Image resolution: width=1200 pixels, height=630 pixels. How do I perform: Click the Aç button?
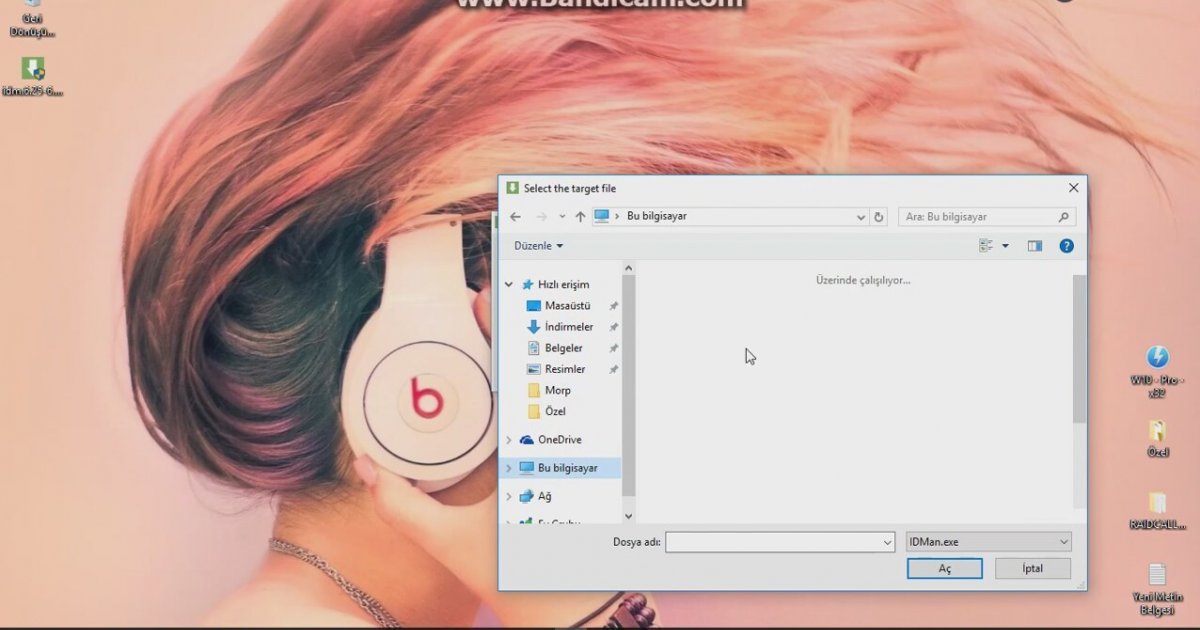[945, 568]
